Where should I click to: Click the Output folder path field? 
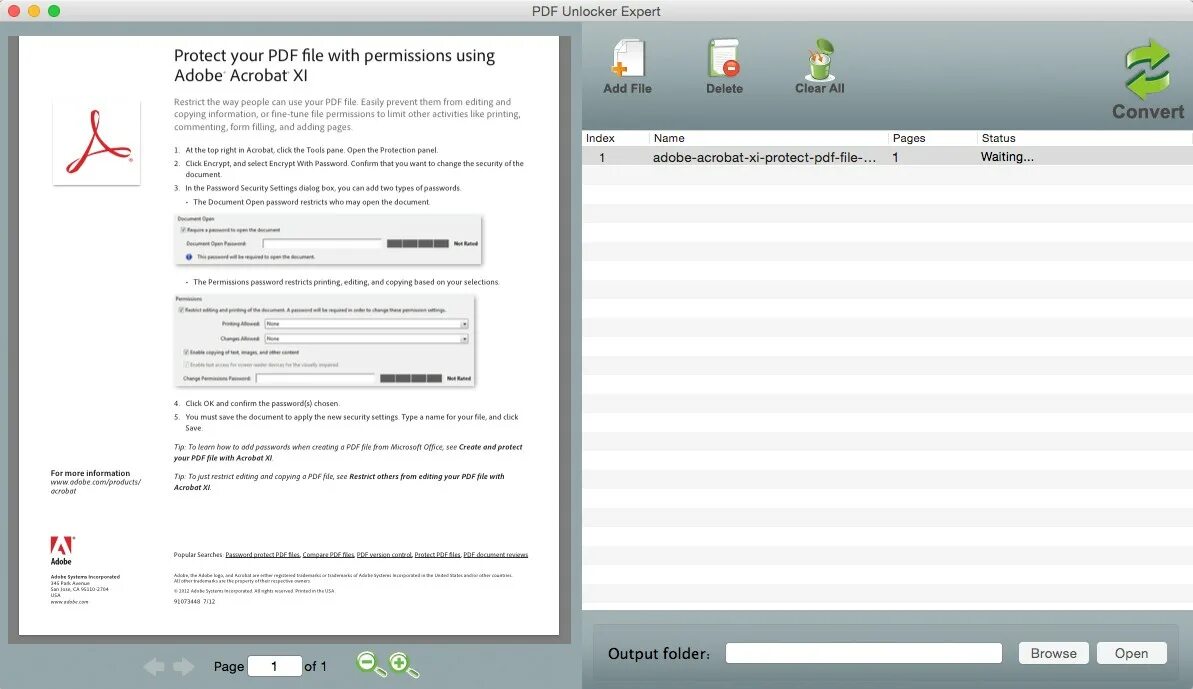[864, 653]
